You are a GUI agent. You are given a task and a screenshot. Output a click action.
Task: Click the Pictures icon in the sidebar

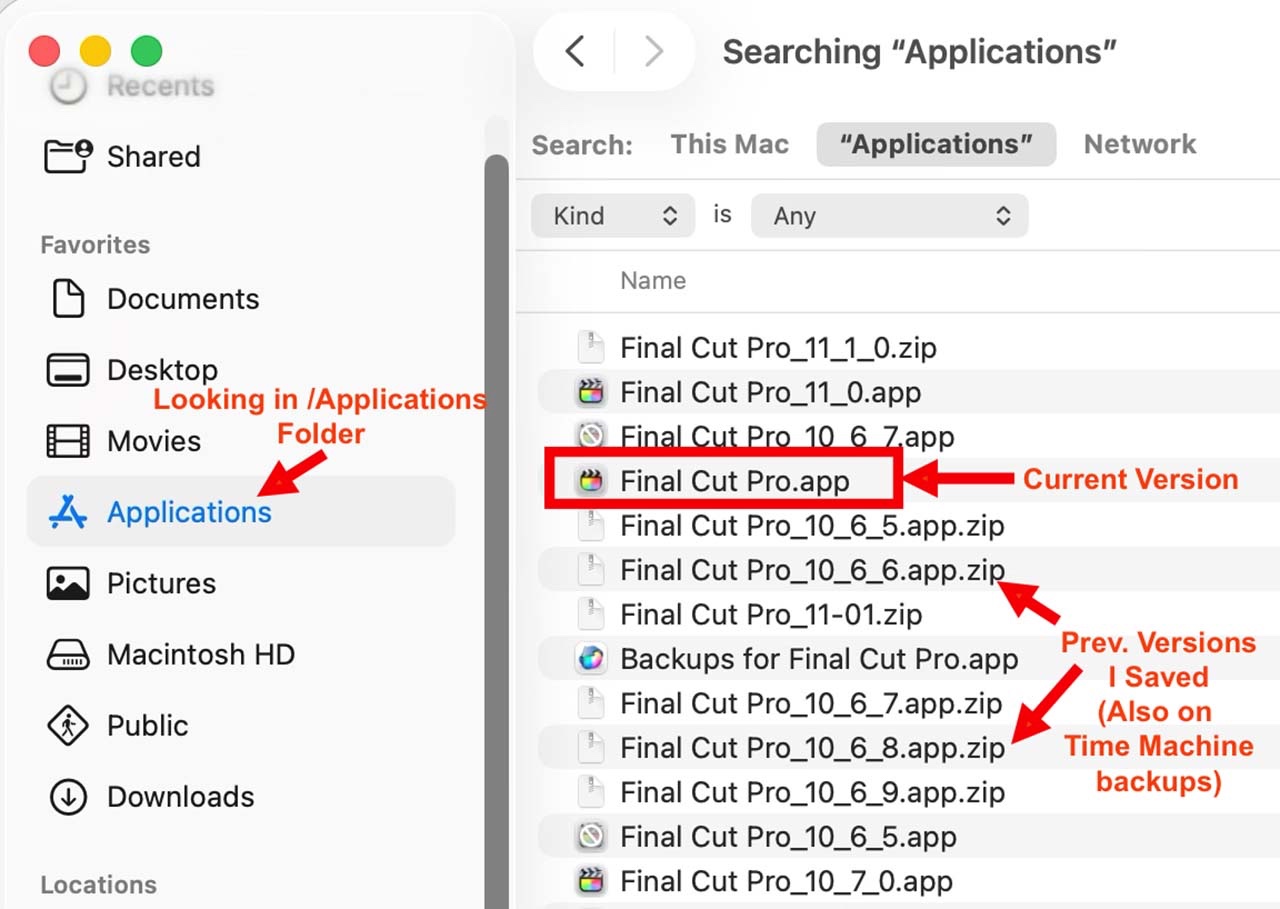pyautogui.click(x=68, y=583)
